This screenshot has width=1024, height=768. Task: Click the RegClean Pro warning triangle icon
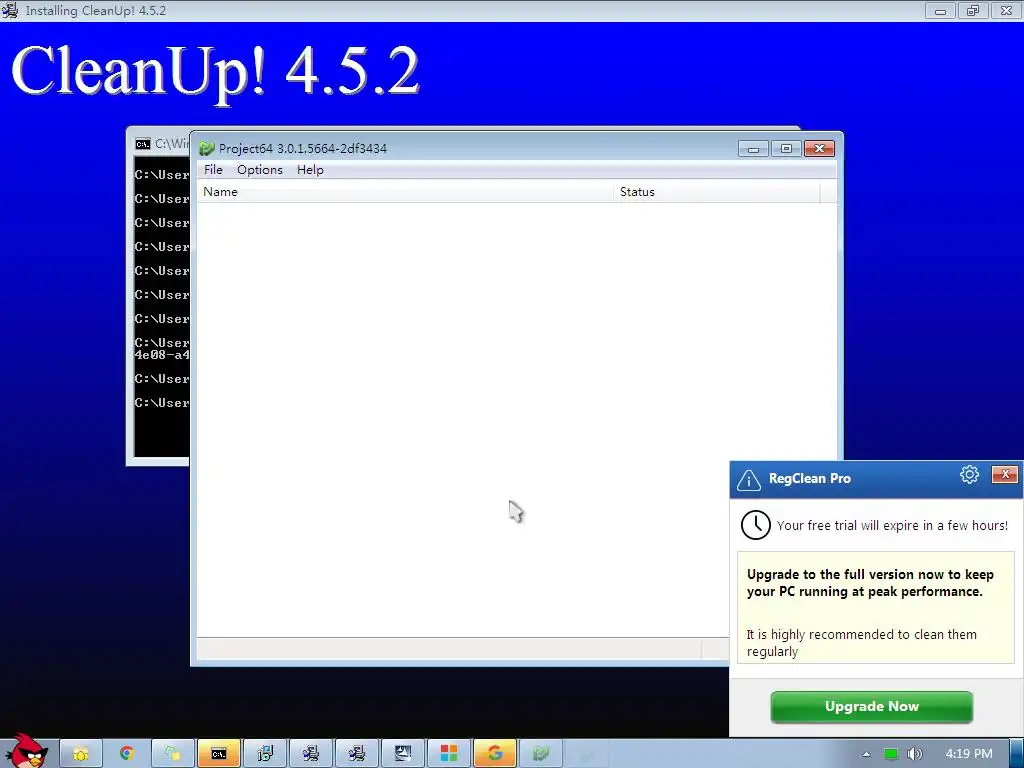tap(748, 480)
